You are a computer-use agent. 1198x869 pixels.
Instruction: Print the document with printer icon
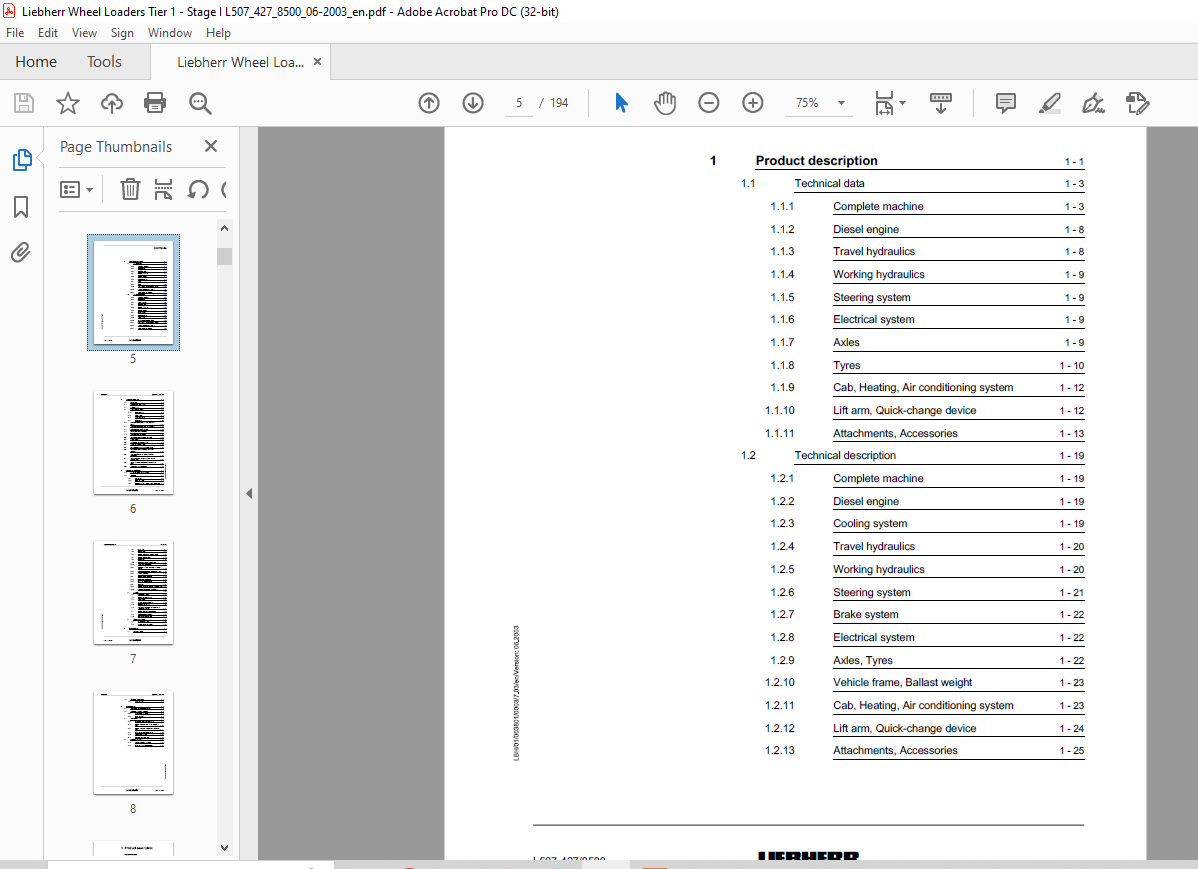point(155,103)
